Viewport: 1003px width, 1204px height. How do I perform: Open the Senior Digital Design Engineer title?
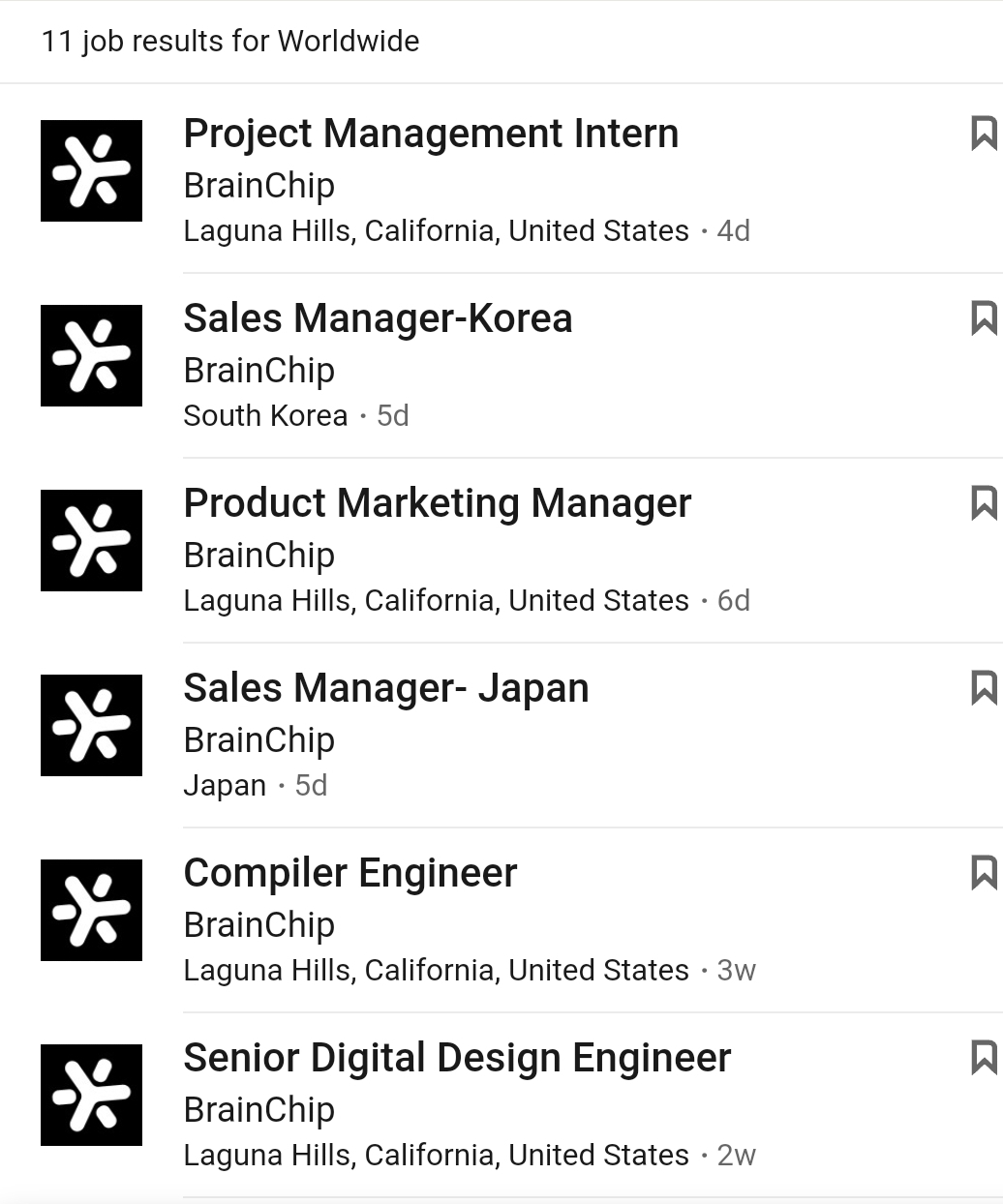coord(456,1058)
